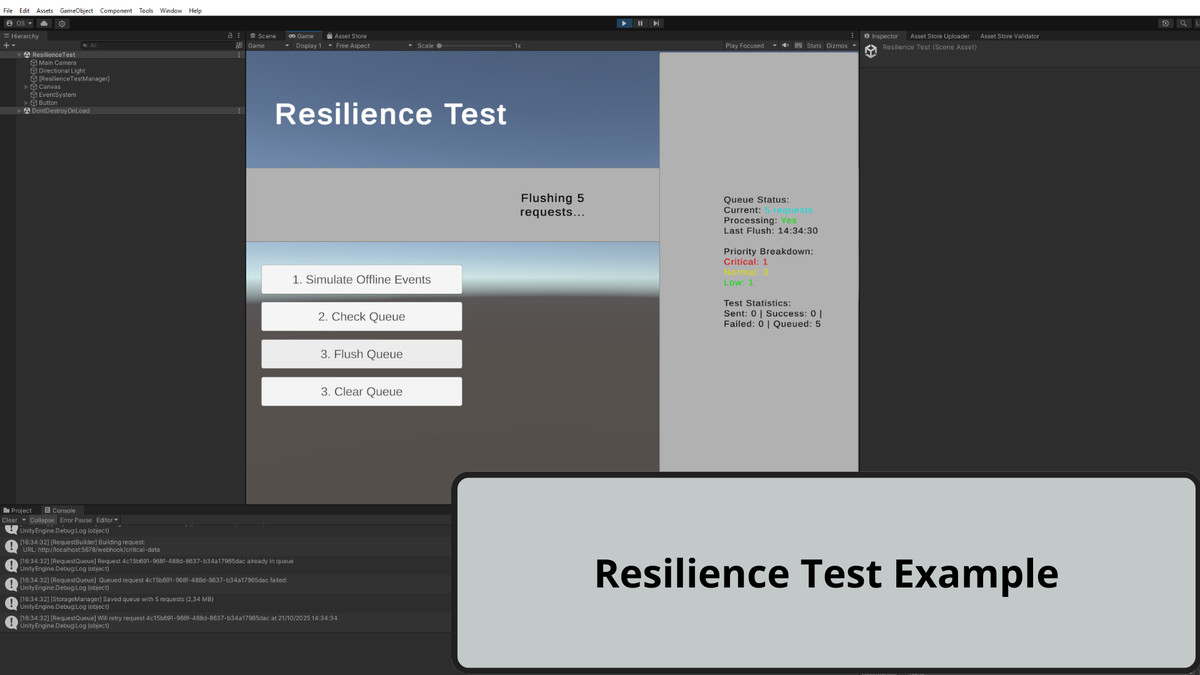
Task: Open the Asset Store Validator tab
Action: [1010, 36]
